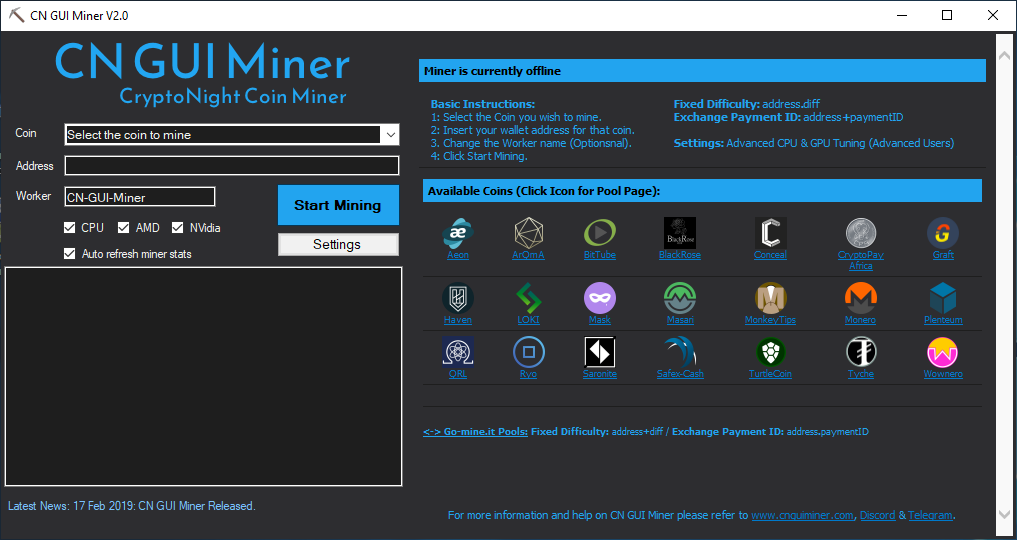Click the MonkeyTips coin icon

click(771, 298)
